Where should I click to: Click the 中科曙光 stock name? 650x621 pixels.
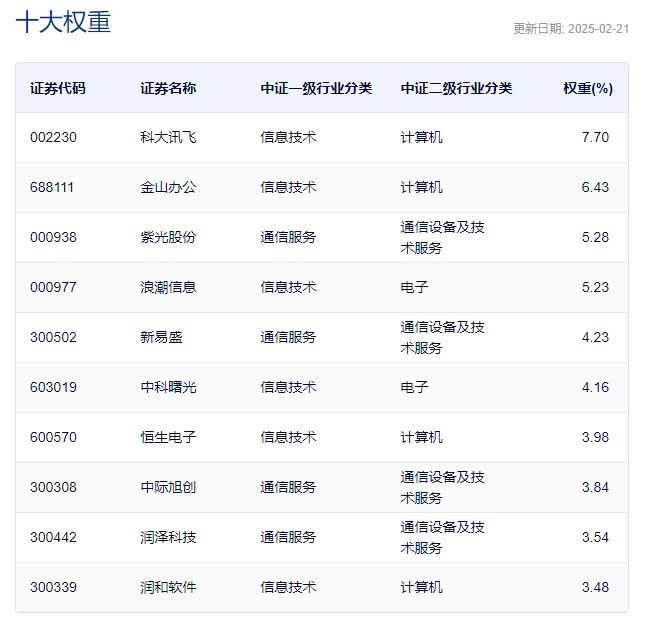point(168,387)
